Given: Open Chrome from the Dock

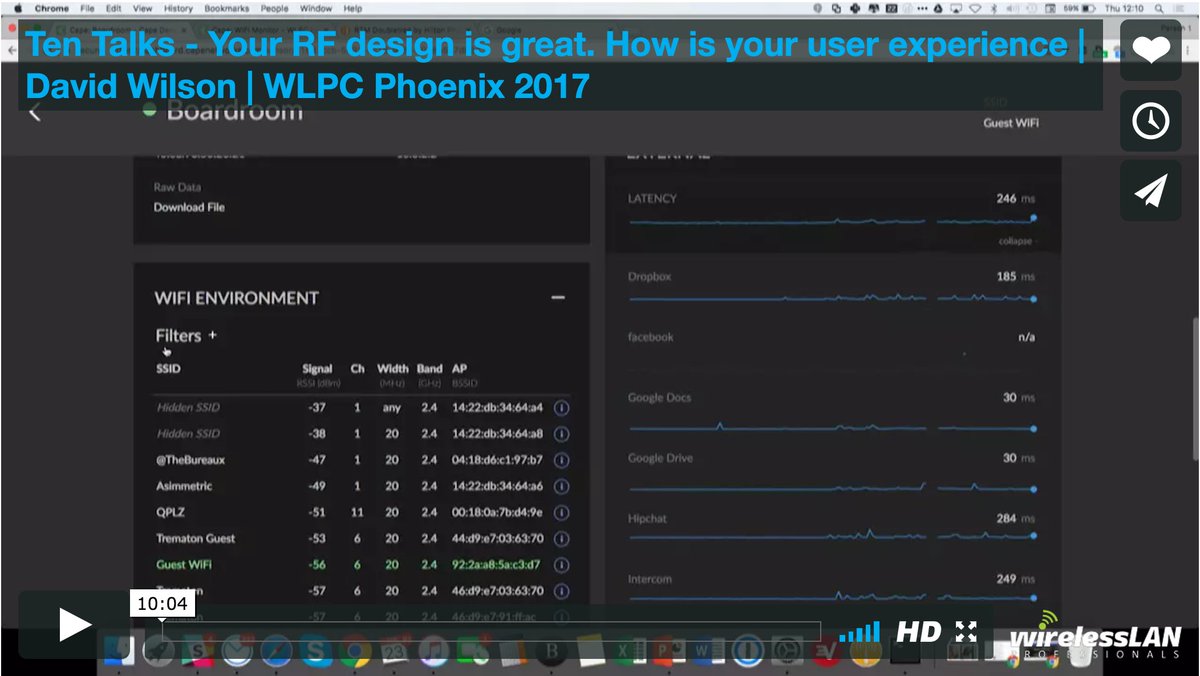Looking at the screenshot, I should coord(354,651).
